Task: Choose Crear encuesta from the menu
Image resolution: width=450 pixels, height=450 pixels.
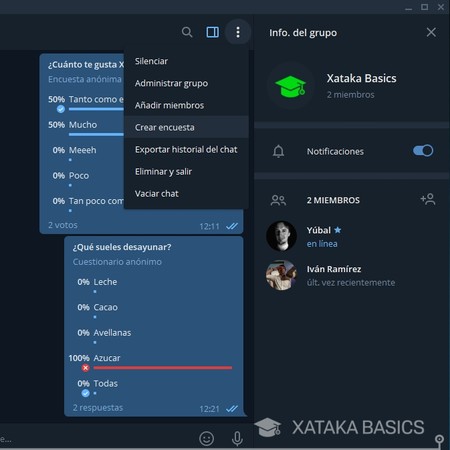Action: point(186,127)
